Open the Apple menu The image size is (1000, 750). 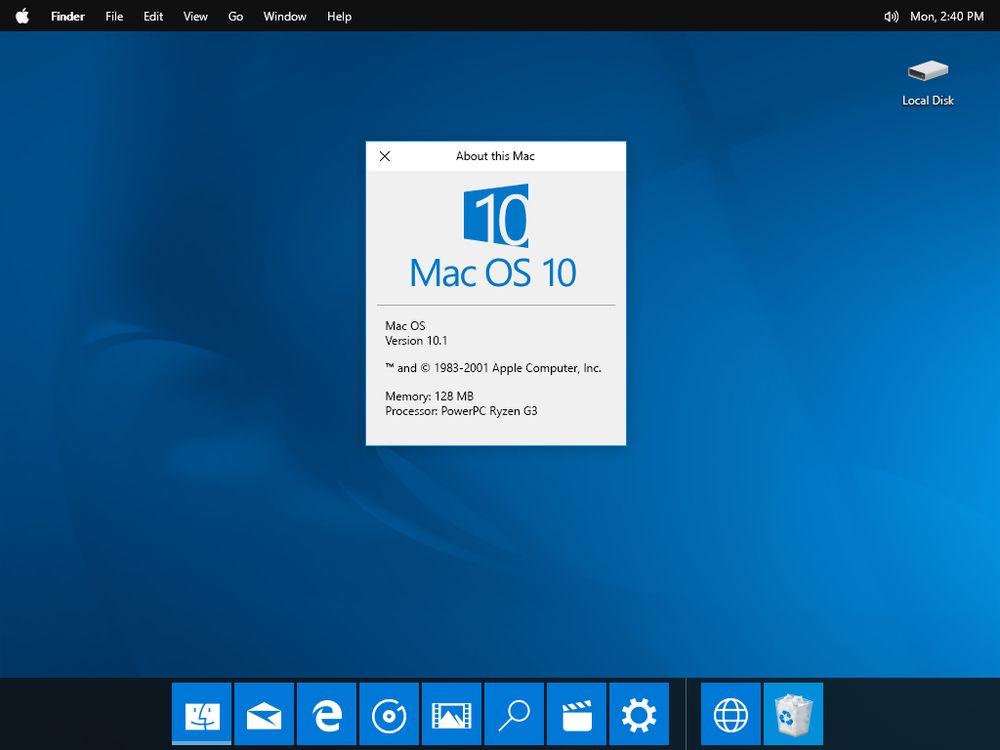coord(22,16)
